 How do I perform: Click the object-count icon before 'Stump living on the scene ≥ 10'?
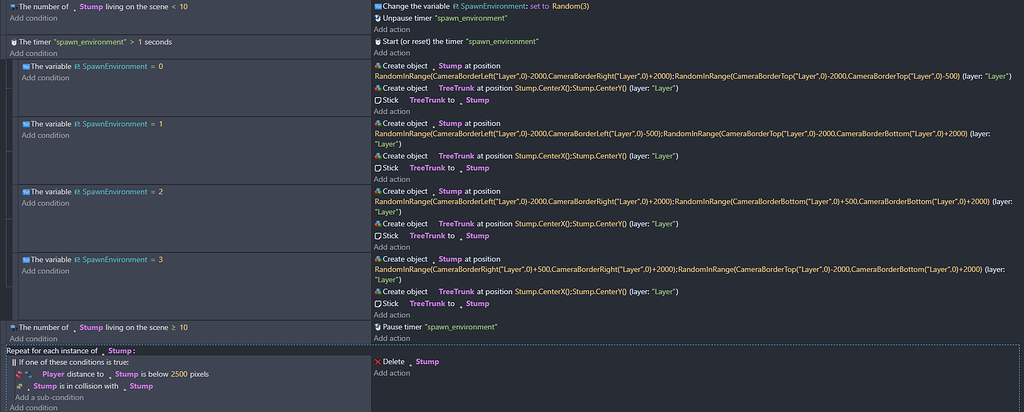click(x=13, y=327)
